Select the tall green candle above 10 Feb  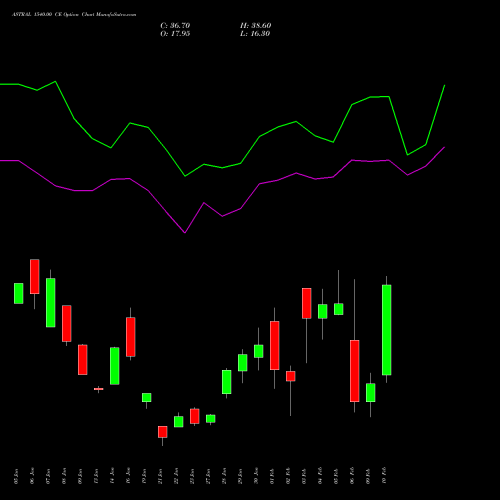[x=387, y=330]
